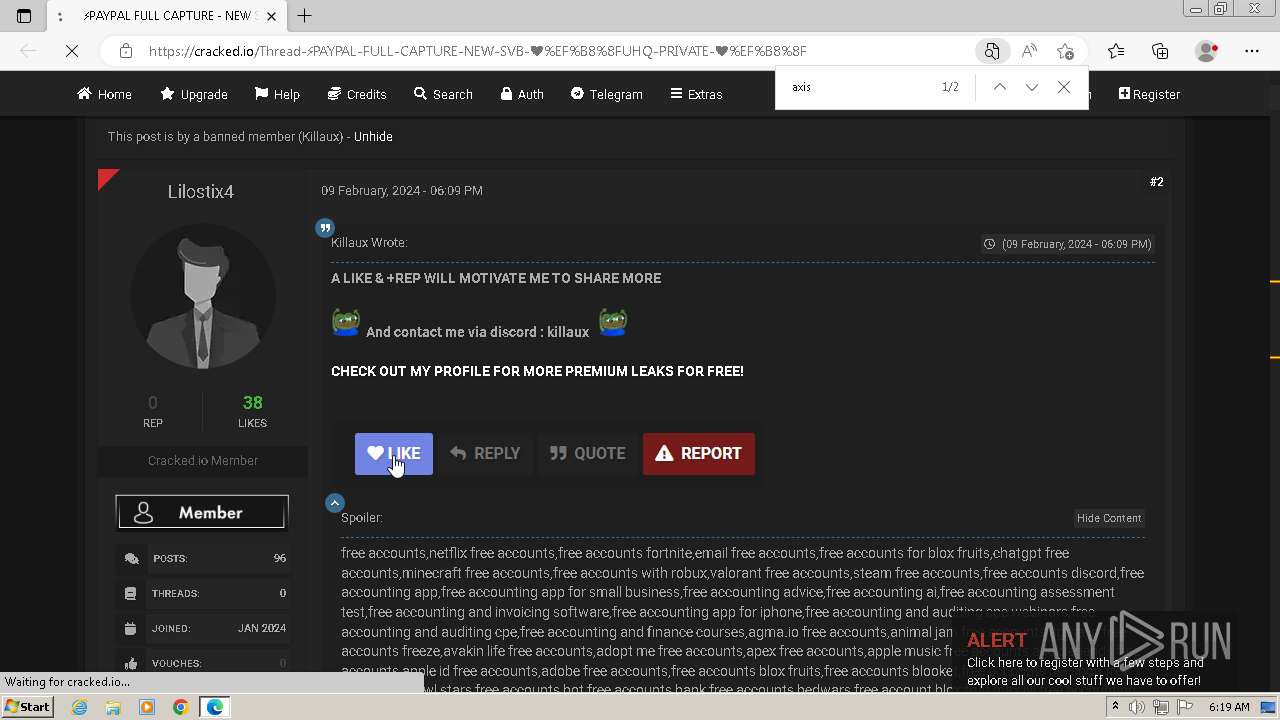The image size is (1280, 720).
Task: Open Auth in the navigation bar
Action: [522, 94]
